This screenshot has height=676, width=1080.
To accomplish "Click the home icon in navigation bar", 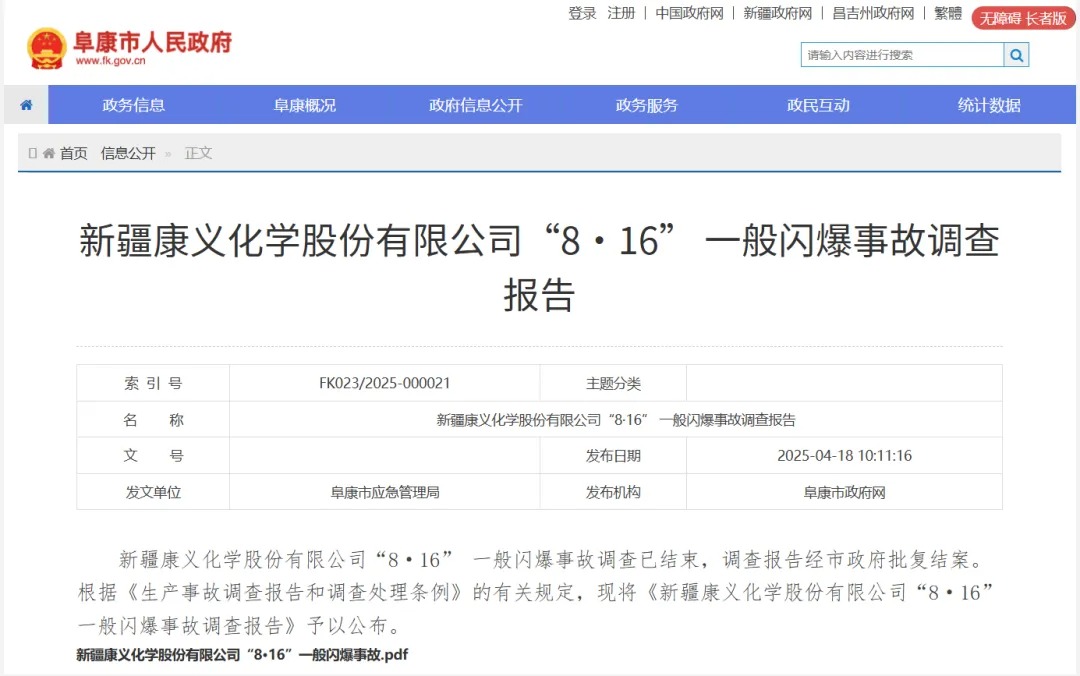I will [x=26, y=105].
